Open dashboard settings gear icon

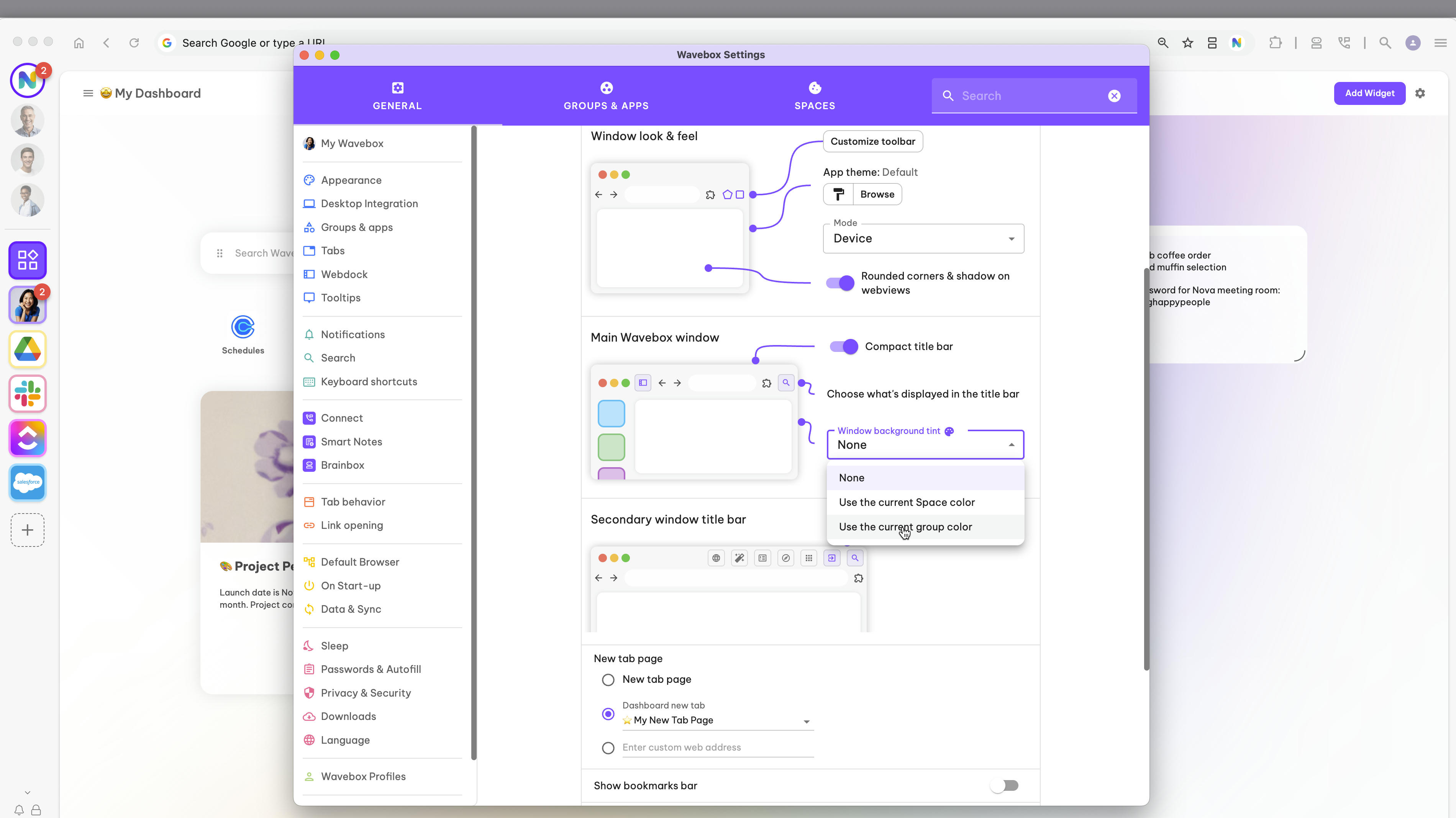(x=1420, y=93)
